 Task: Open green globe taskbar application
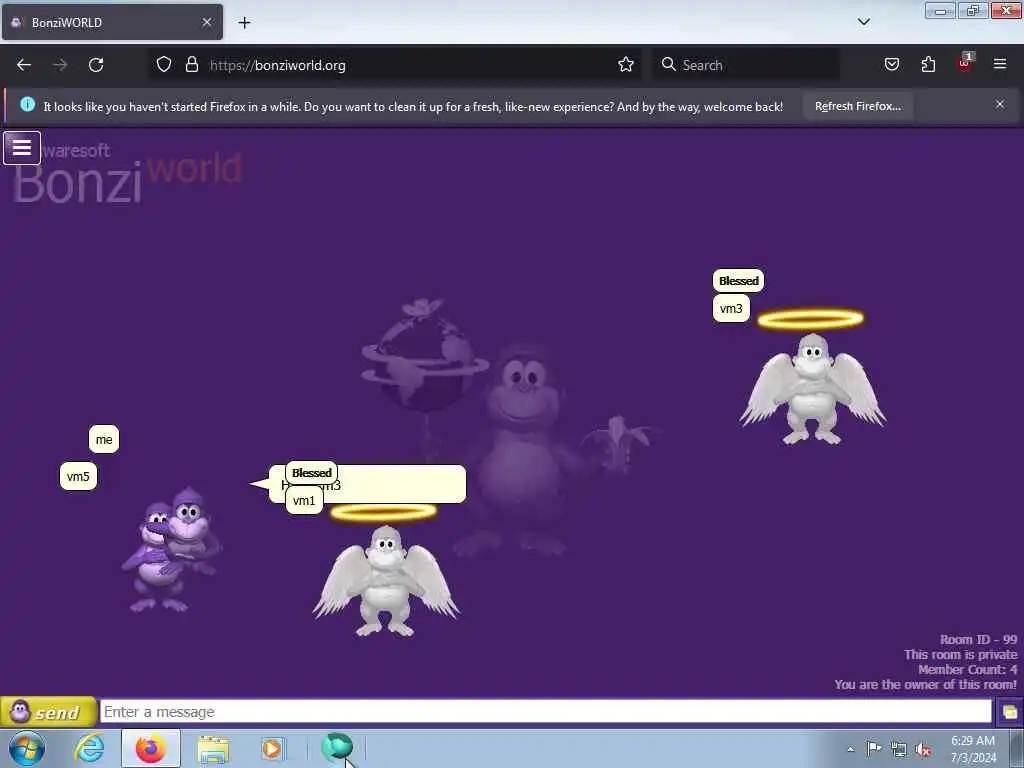pyautogui.click(x=337, y=747)
